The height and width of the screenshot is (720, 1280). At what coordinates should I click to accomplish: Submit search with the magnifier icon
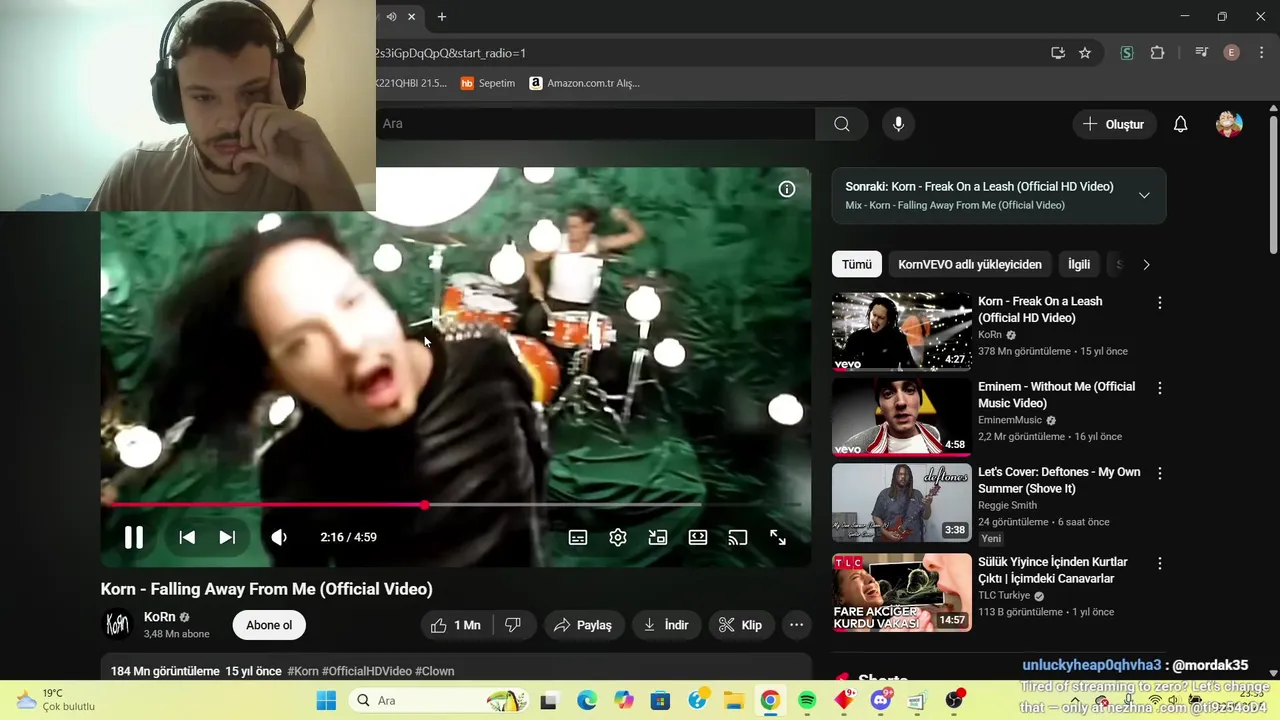pos(842,124)
